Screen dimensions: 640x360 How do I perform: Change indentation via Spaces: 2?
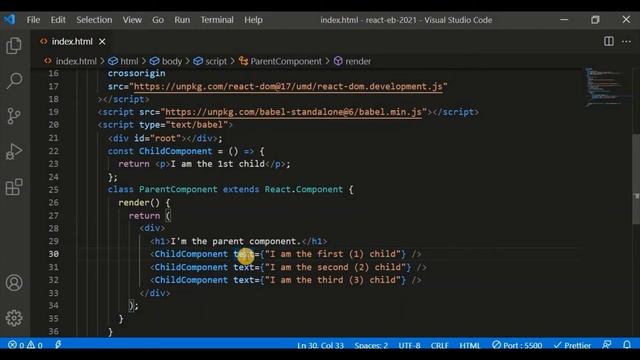coord(371,345)
